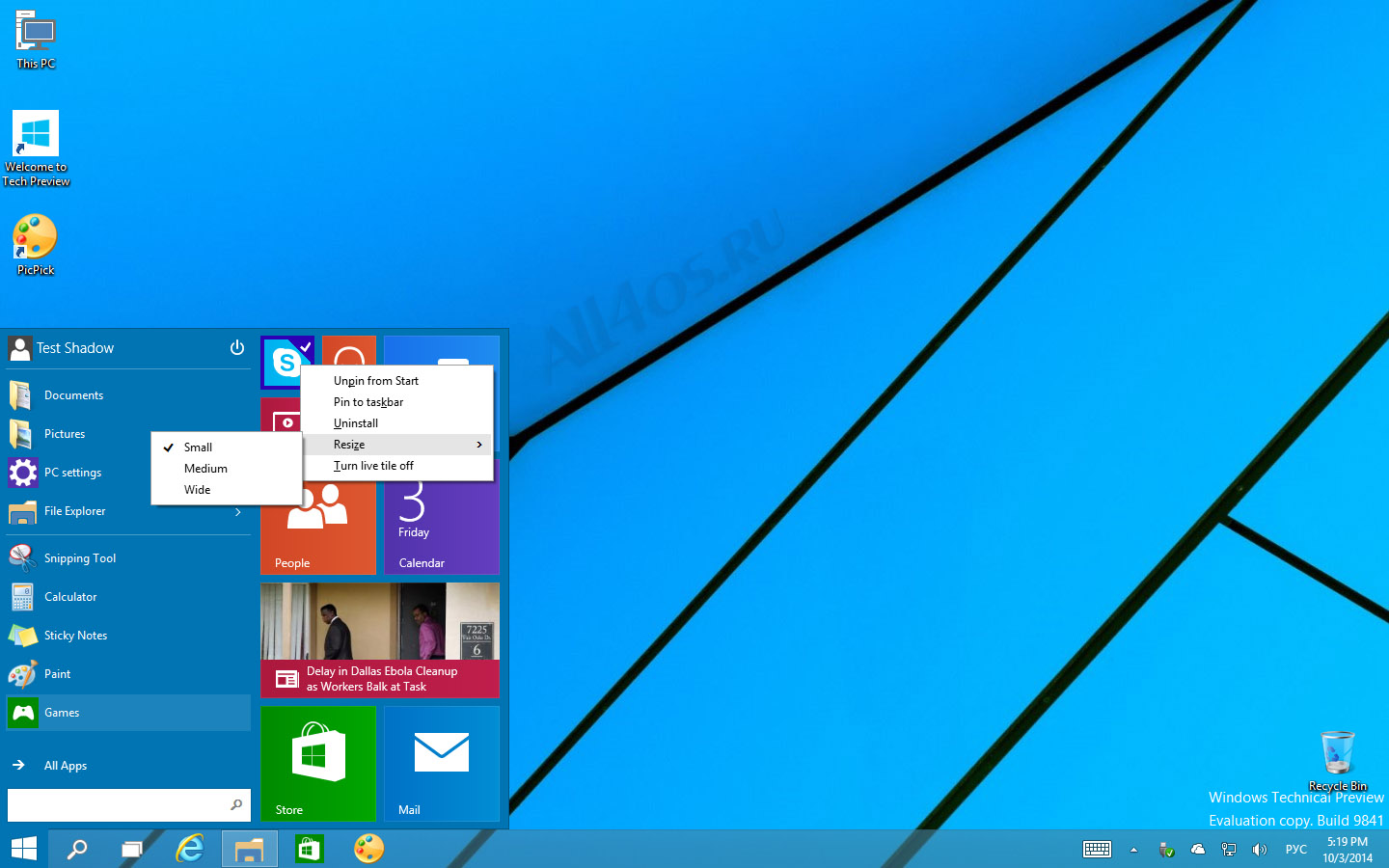Launch PicPick desktop shortcut
1389x868 pixels.
pyautogui.click(x=36, y=245)
